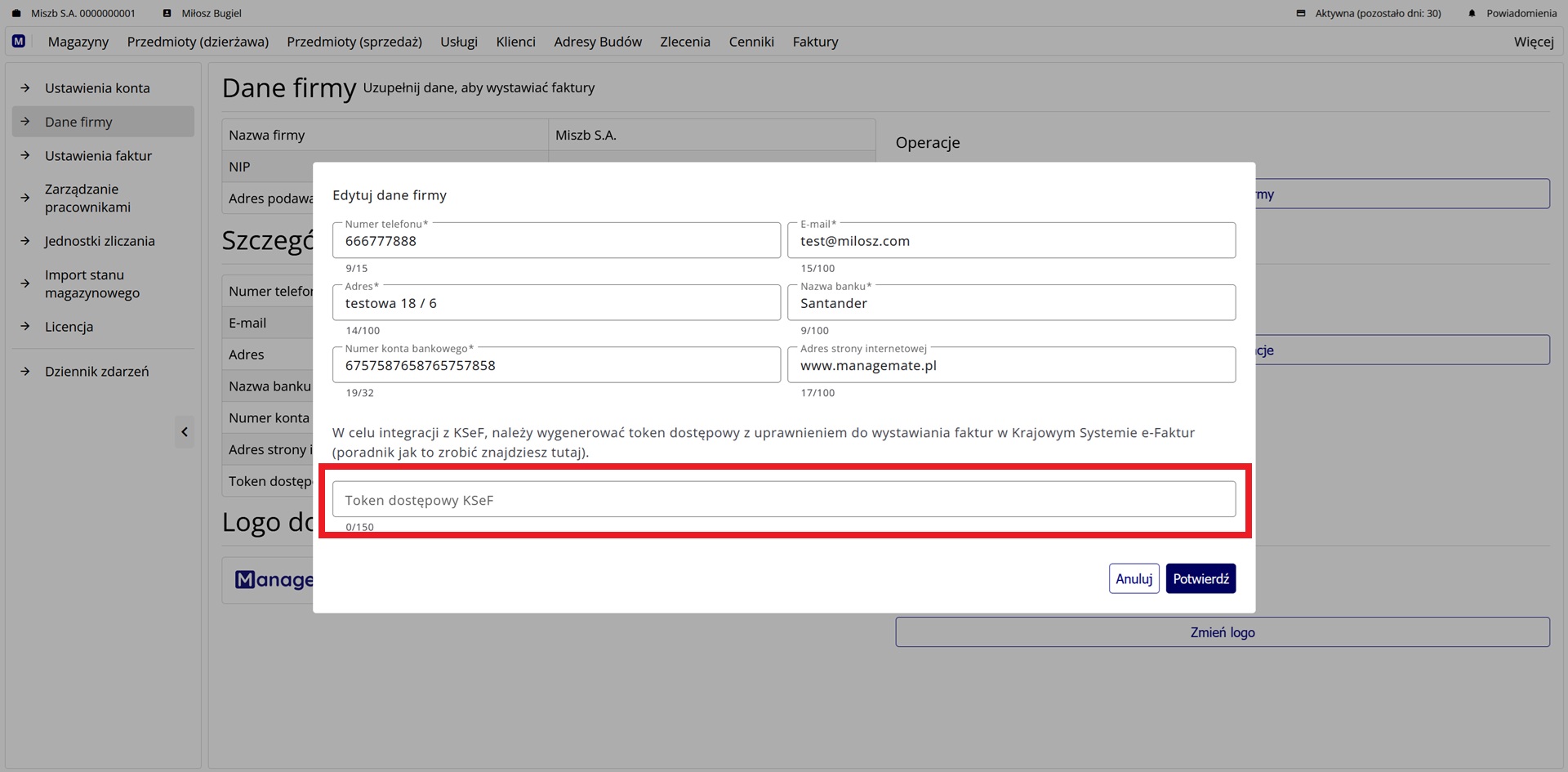
Task: Cancel editing with the Anuluj button
Action: (x=1134, y=578)
